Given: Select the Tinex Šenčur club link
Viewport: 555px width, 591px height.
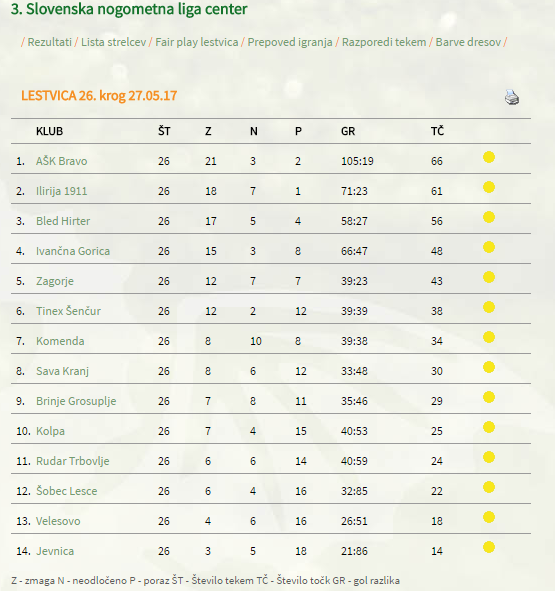Looking at the screenshot, I should pos(68,311).
